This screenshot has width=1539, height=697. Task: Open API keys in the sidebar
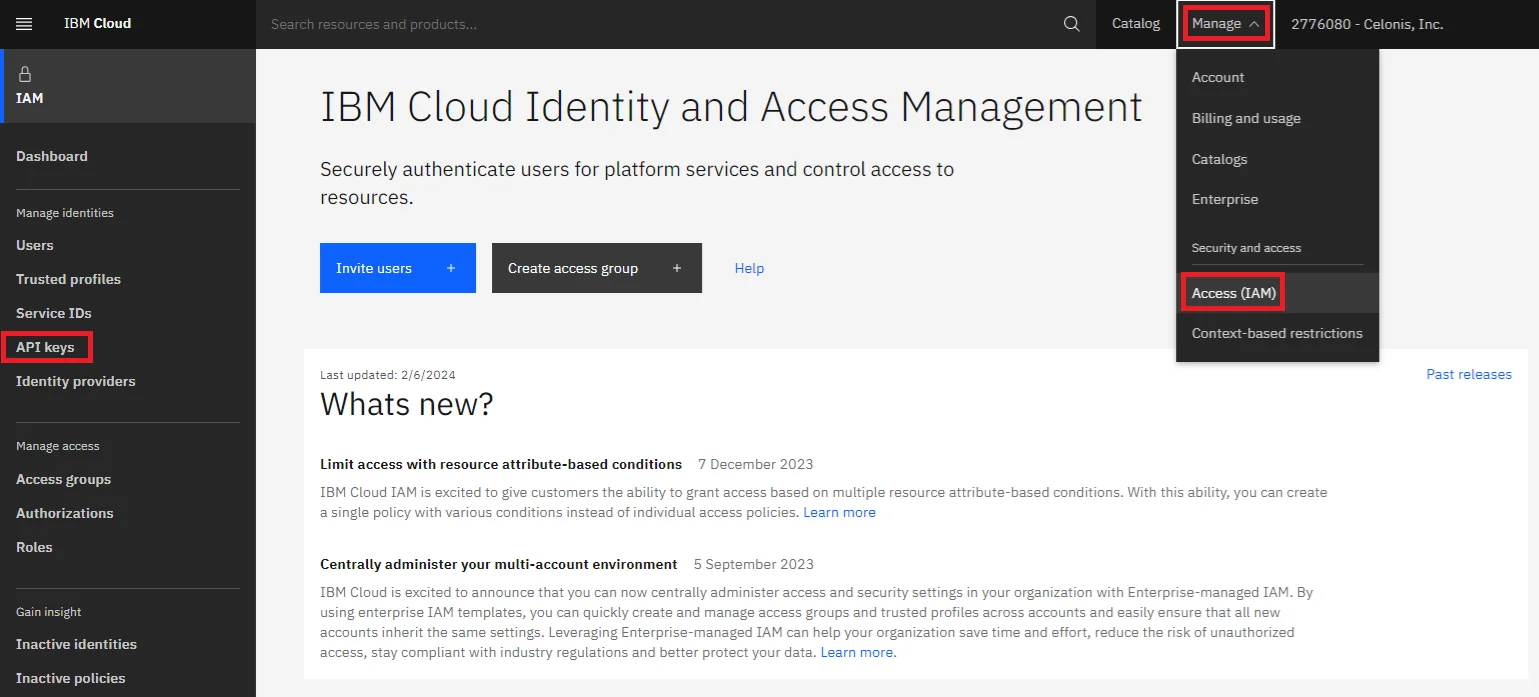(45, 347)
